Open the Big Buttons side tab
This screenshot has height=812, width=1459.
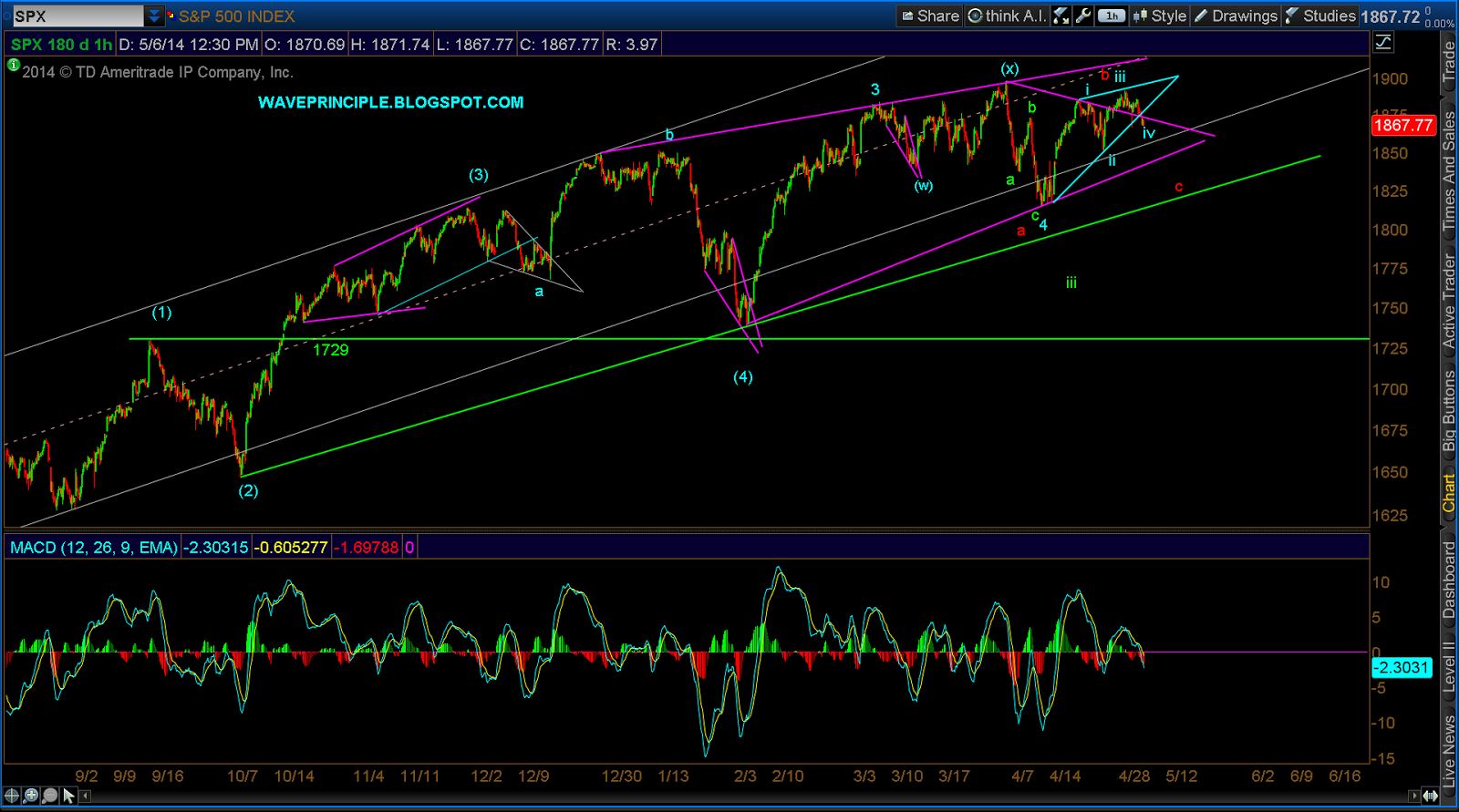point(1448,410)
